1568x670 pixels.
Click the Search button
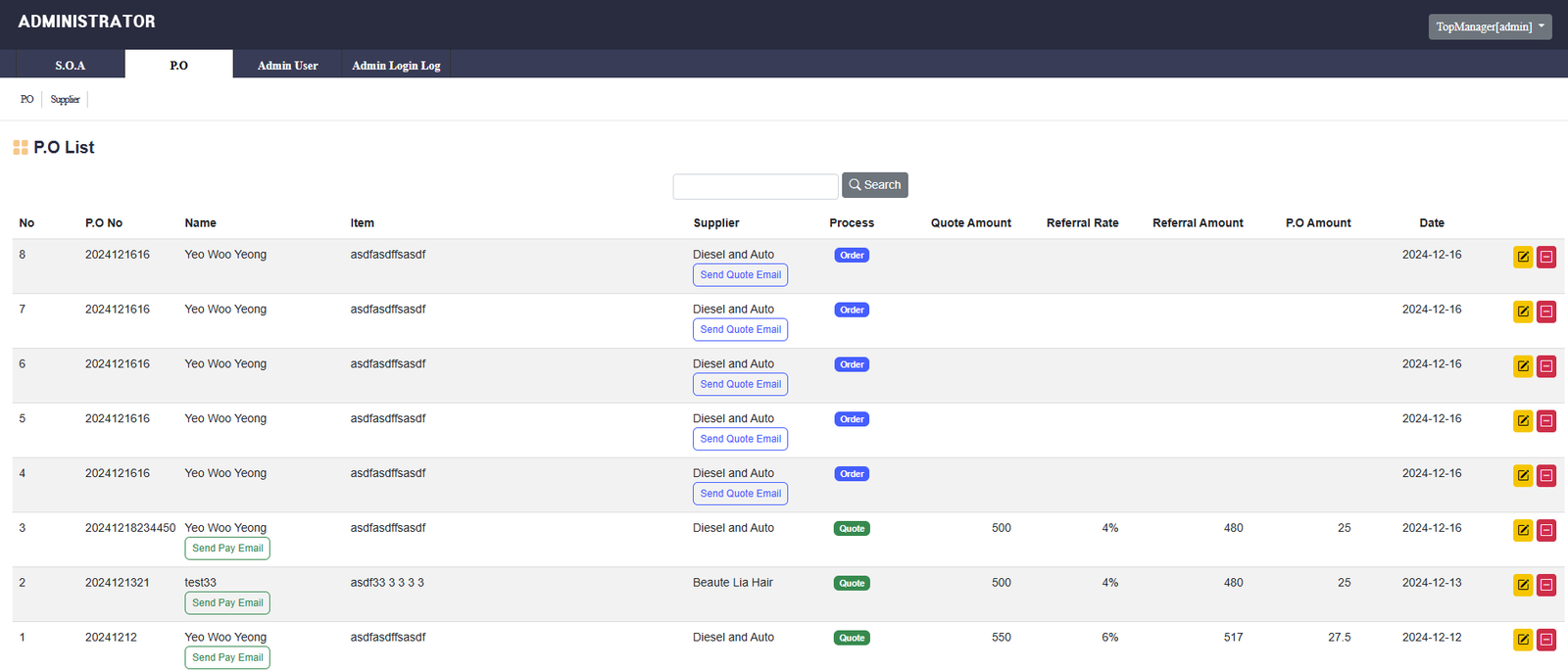point(874,185)
